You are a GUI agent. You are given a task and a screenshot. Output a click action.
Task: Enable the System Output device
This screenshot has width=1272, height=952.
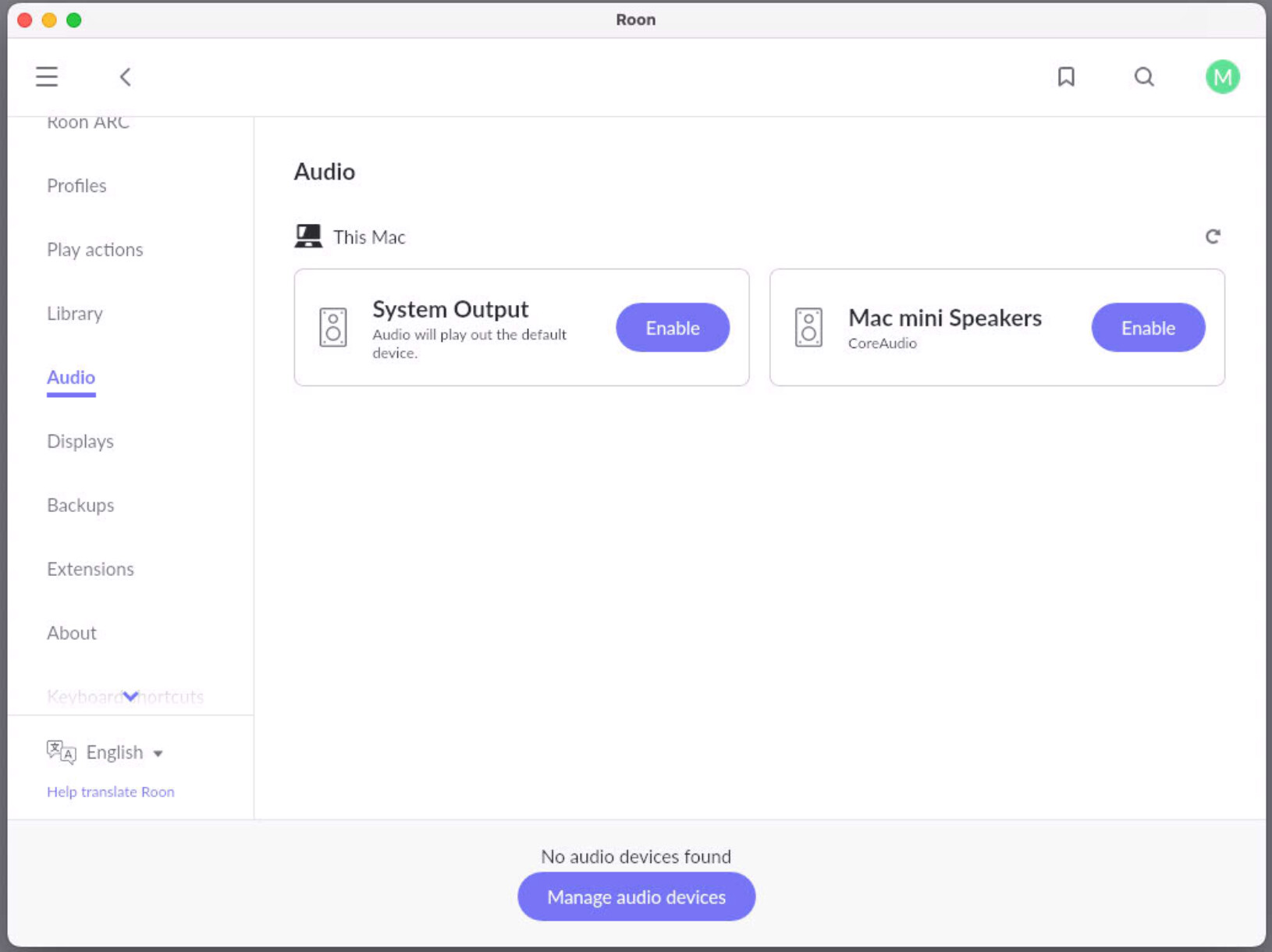[x=673, y=328]
